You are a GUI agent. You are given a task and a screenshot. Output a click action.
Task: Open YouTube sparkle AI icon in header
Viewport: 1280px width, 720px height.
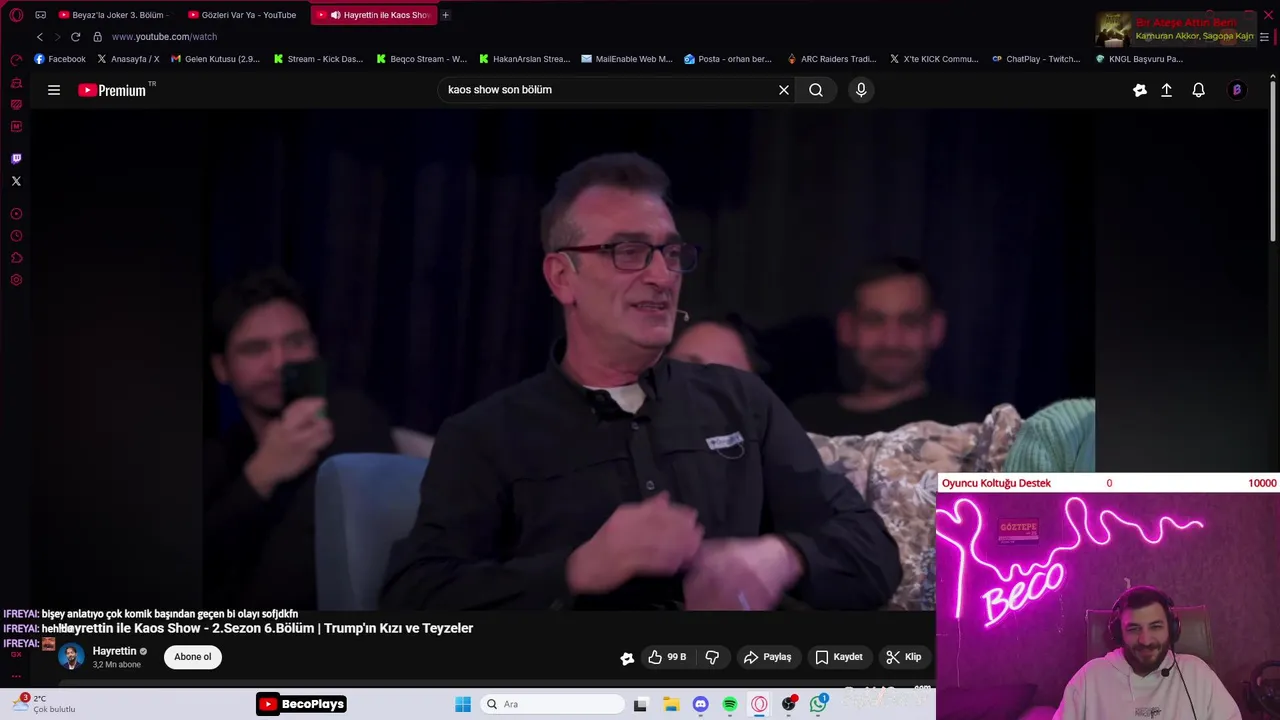(1139, 90)
